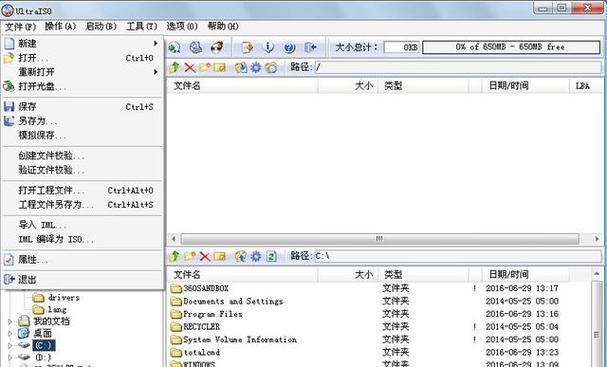Screen dimensions: 607x367
Task: Select 打开光盘... menu entry
Action: (x=82, y=86)
